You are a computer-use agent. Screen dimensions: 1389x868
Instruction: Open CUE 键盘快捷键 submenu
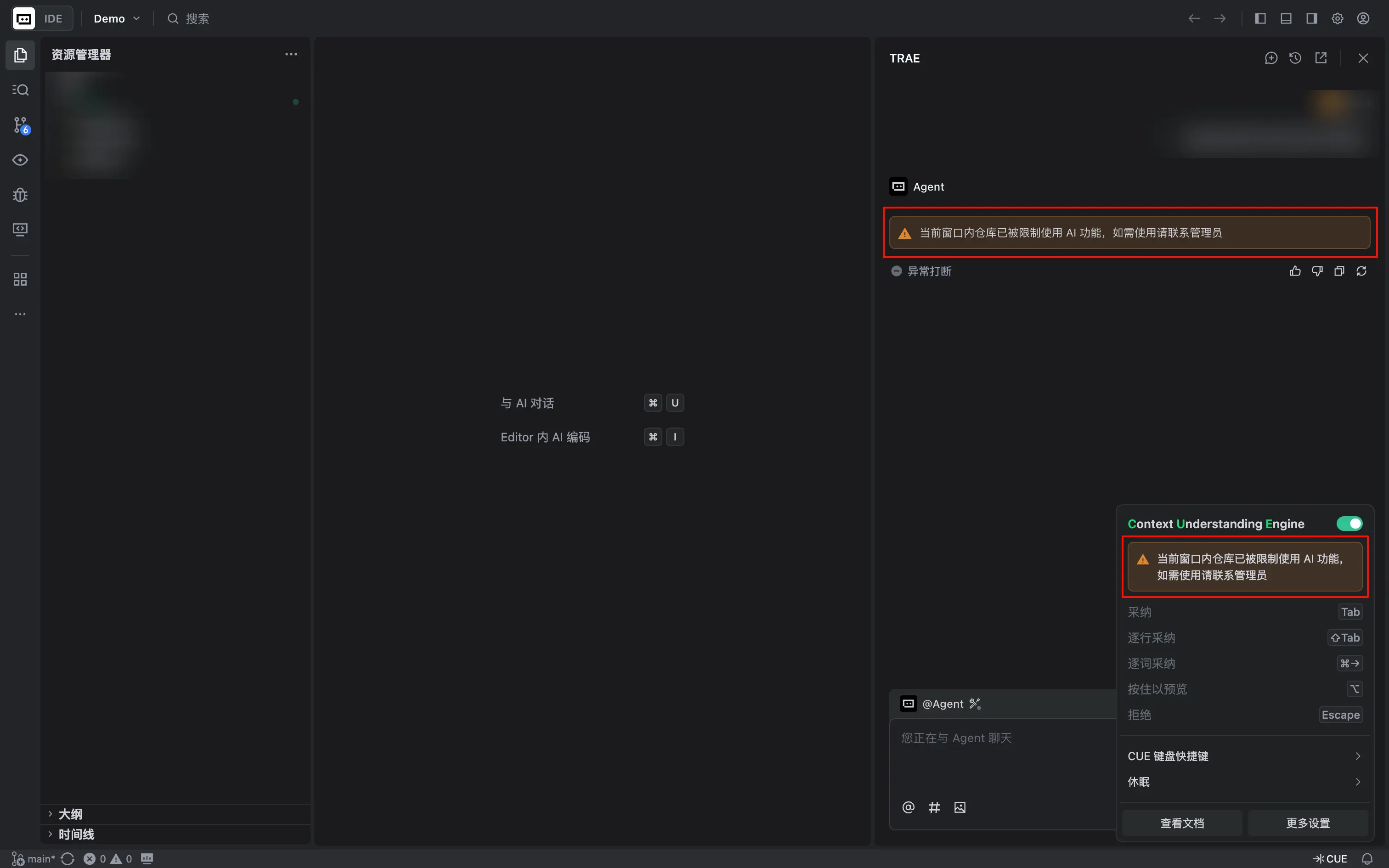coord(1244,756)
